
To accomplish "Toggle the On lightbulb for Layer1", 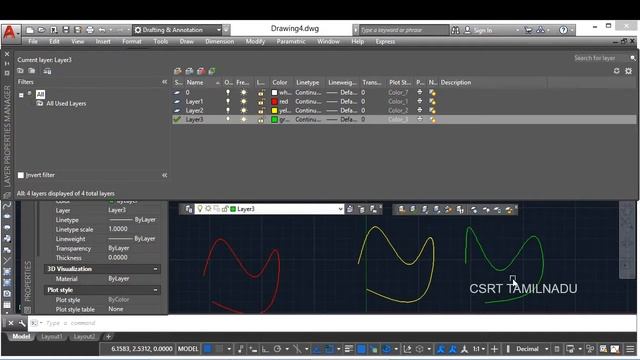I will click(228, 101).
